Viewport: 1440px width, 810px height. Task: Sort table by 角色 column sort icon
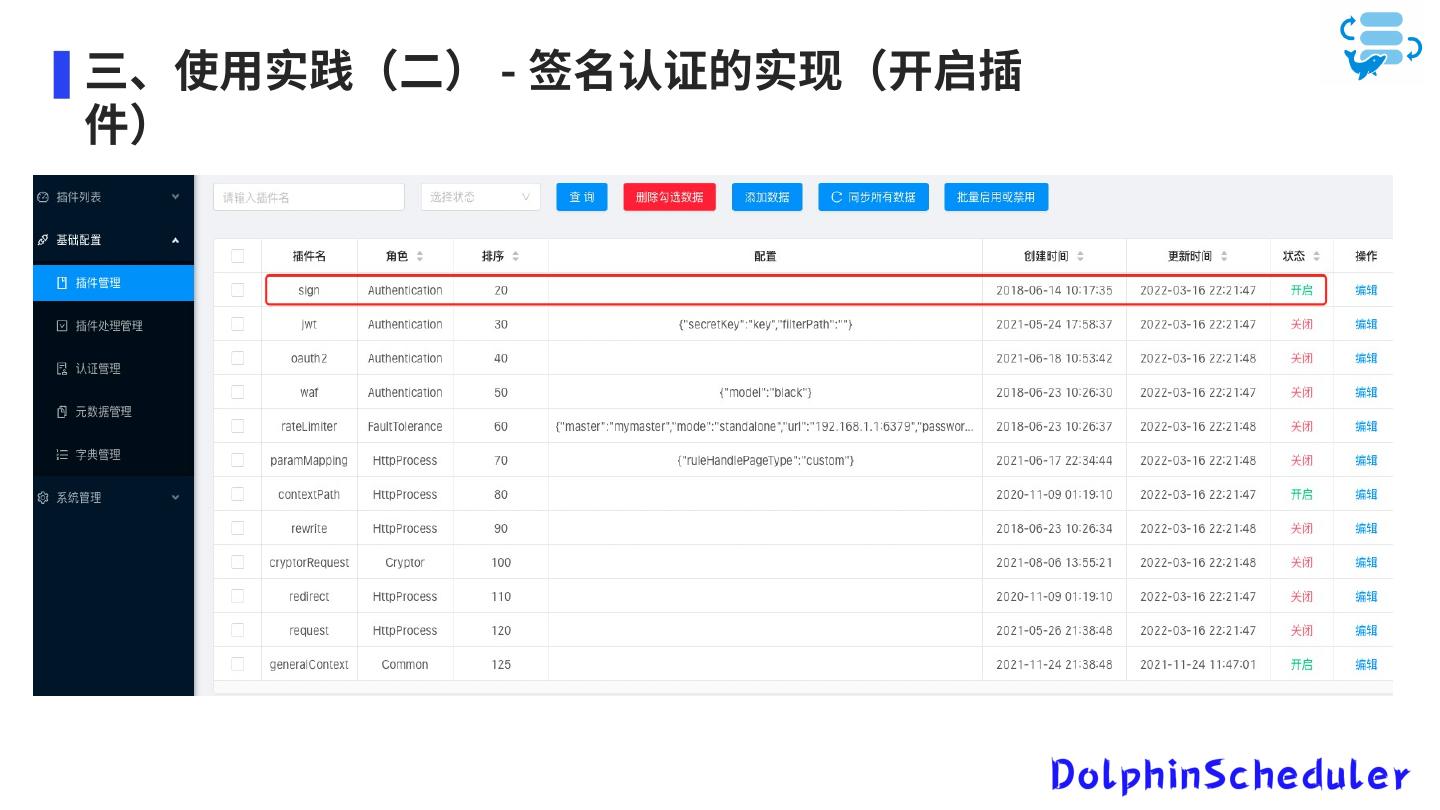(x=420, y=256)
